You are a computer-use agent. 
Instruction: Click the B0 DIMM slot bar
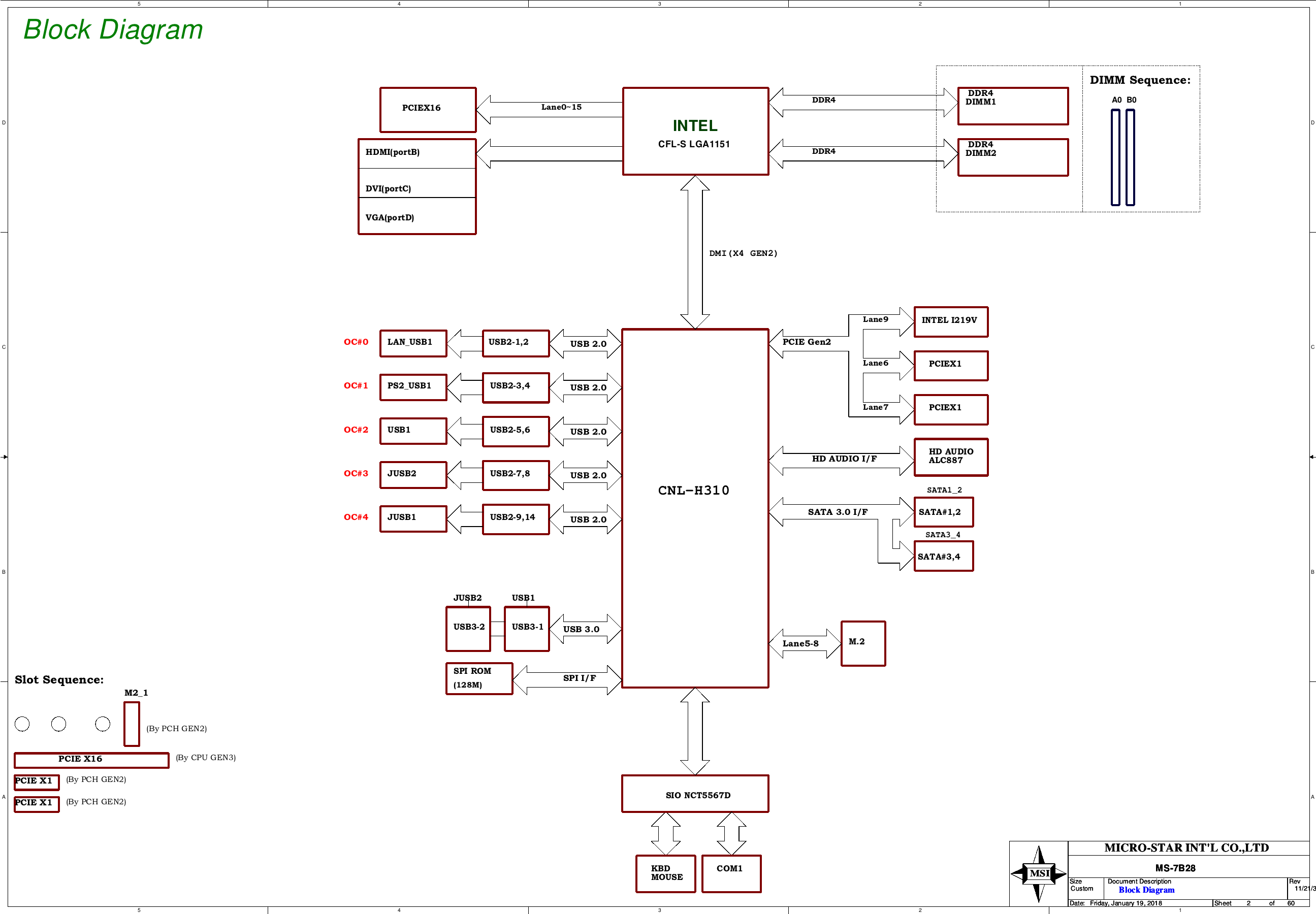click(x=1130, y=157)
